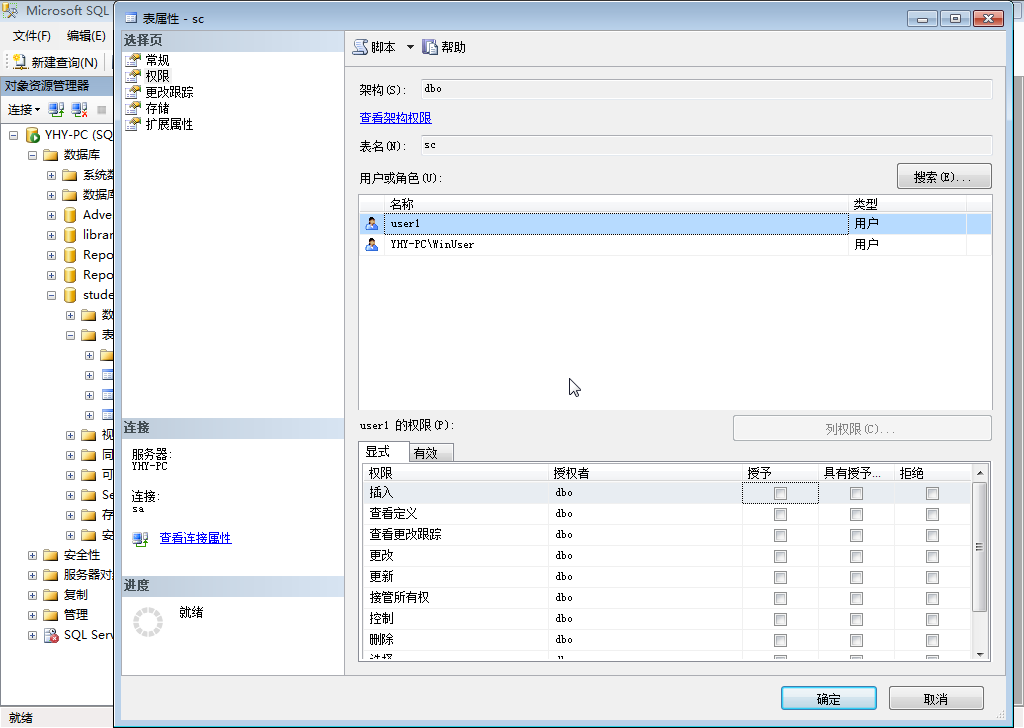
Task: Click the 确定 button
Action: [829, 699]
